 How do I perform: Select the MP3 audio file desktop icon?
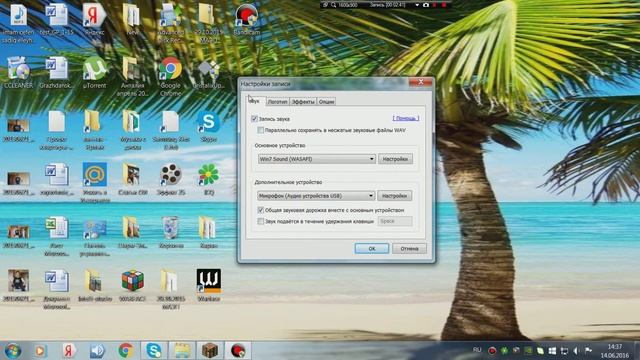pos(18,23)
